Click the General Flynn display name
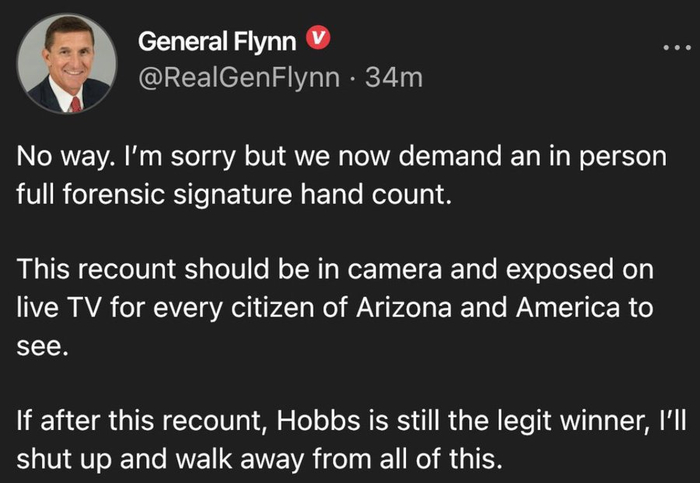Viewport: 700px width, 483px height. pyautogui.click(x=216, y=41)
